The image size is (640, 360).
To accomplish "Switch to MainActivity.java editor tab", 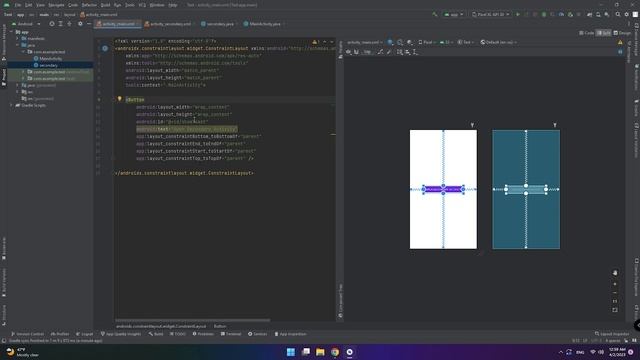I will pos(262,24).
